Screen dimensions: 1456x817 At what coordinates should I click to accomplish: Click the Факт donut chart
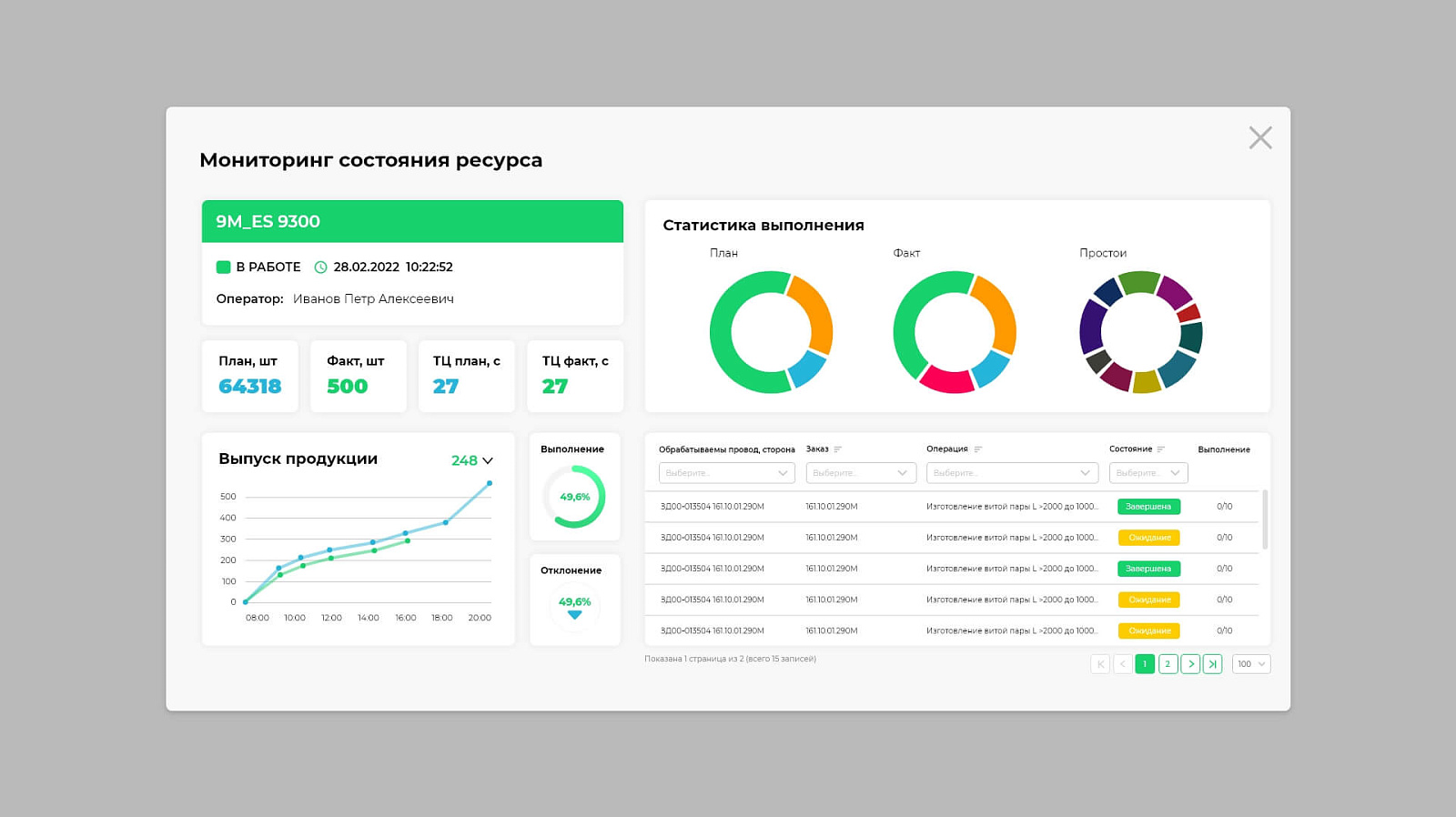pyautogui.click(x=955, y=332)
